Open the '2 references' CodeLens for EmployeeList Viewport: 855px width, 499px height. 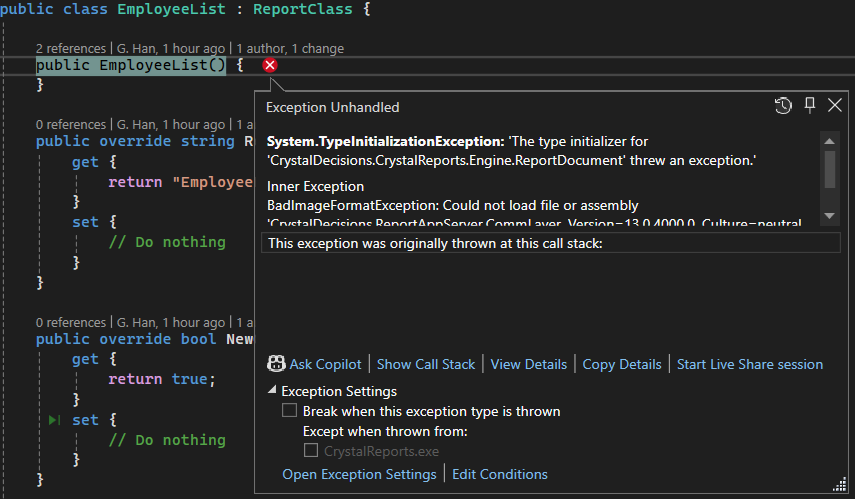pyautogui.click(x=71, y=48)
